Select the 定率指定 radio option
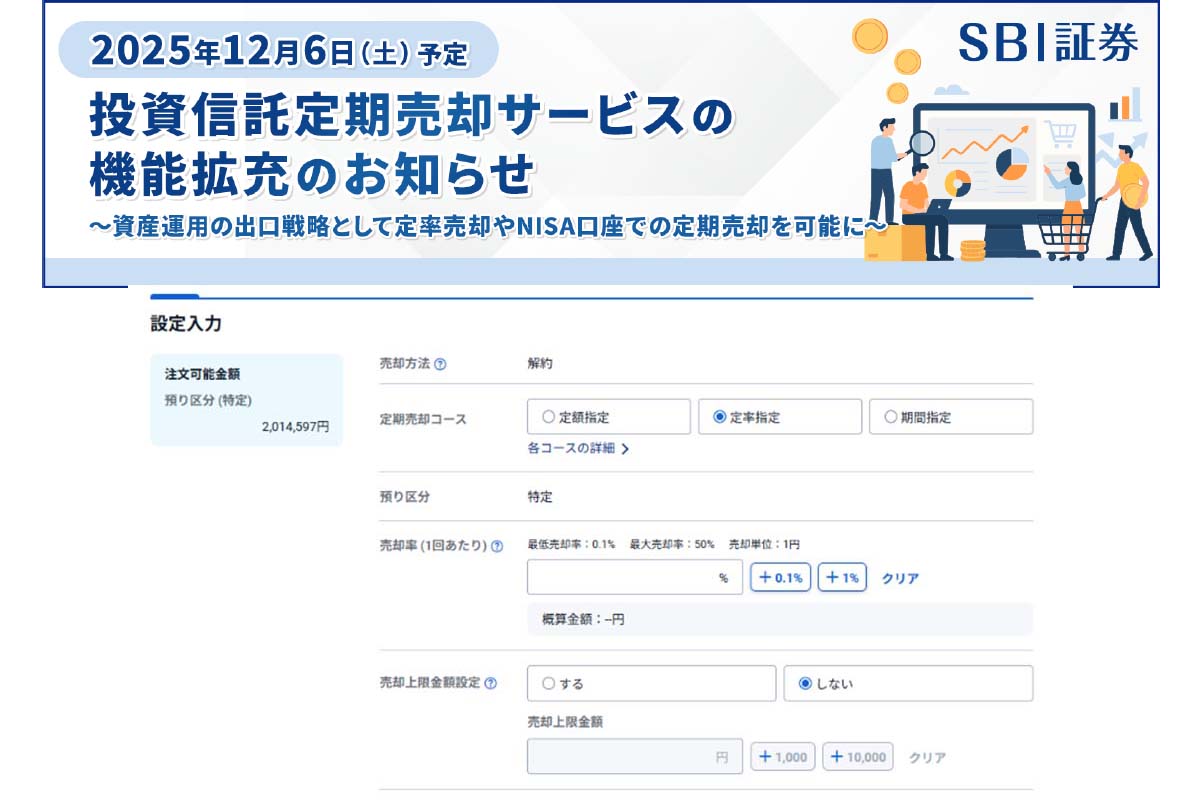This screenshot has width=1200, height=800. click(x=720, y=417)
